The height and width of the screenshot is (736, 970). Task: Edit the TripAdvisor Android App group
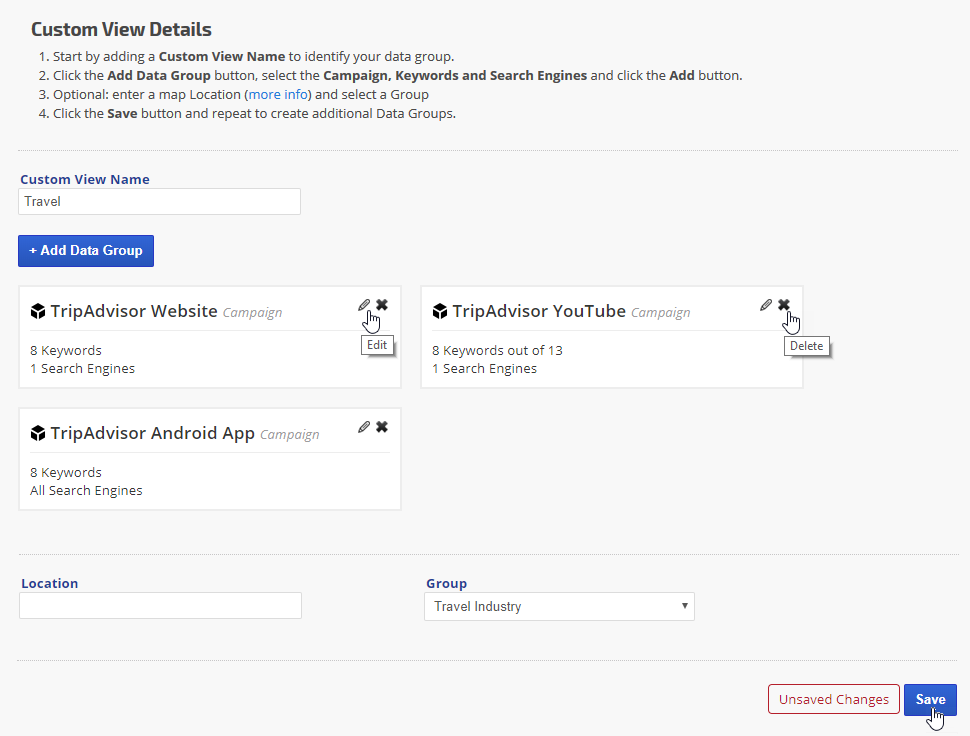364,427
